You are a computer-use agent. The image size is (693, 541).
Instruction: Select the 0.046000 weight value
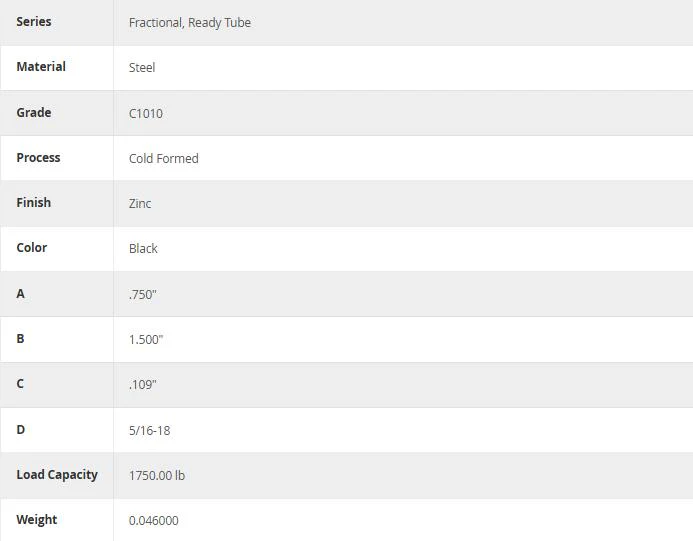[154, 521]
